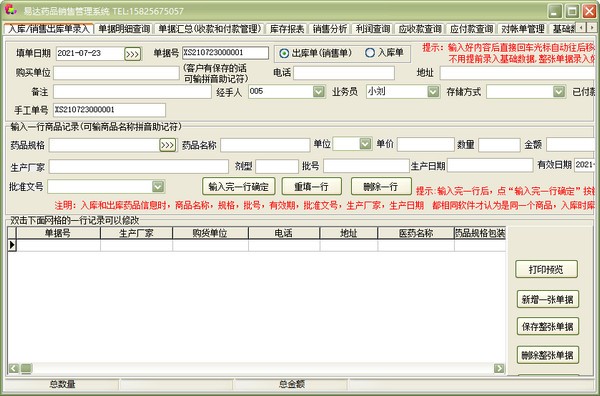The image size is (600, 396).
Task: Click the 地址 input field
Action: [x=518, y=73]
